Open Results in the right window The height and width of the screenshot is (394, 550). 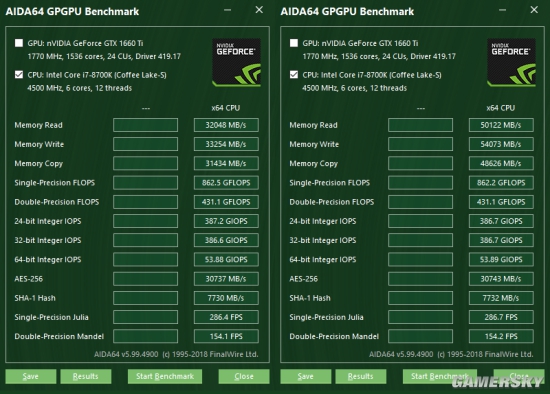[x=361, y=376]
